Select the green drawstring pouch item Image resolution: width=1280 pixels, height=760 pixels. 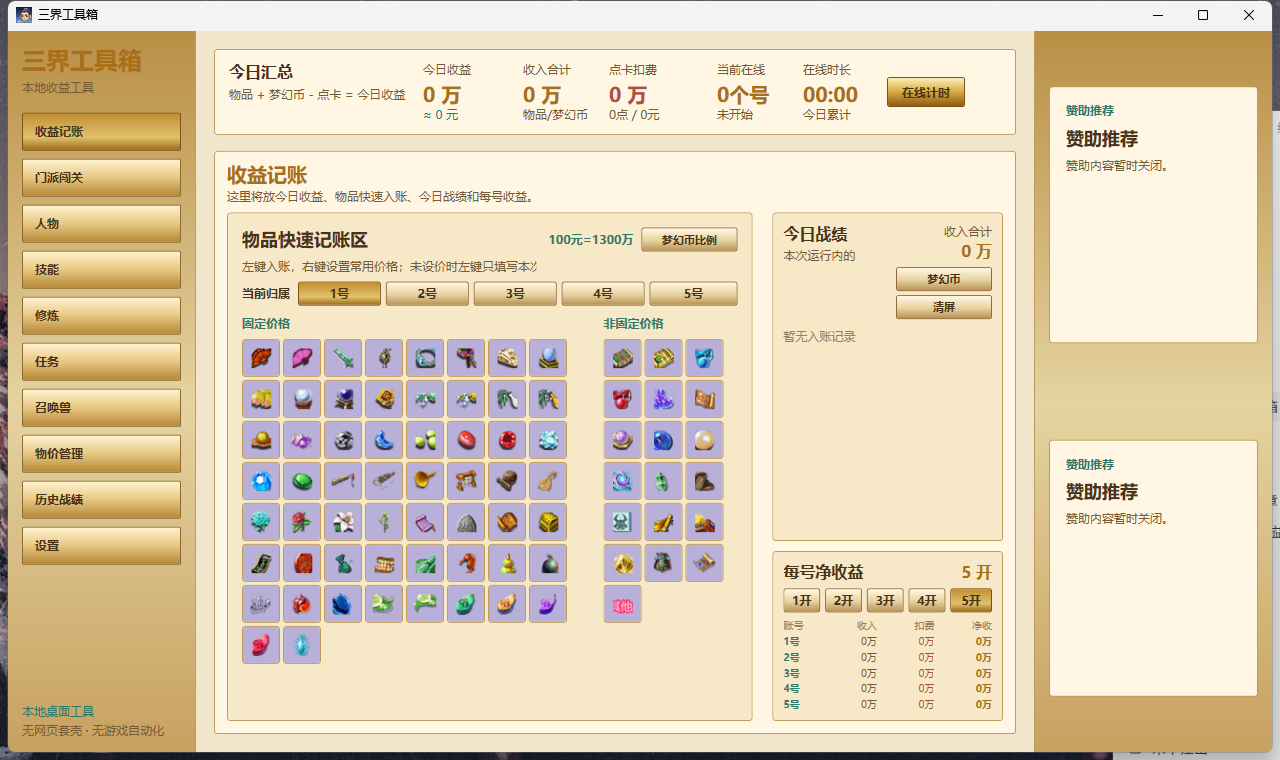pos(343,563)
